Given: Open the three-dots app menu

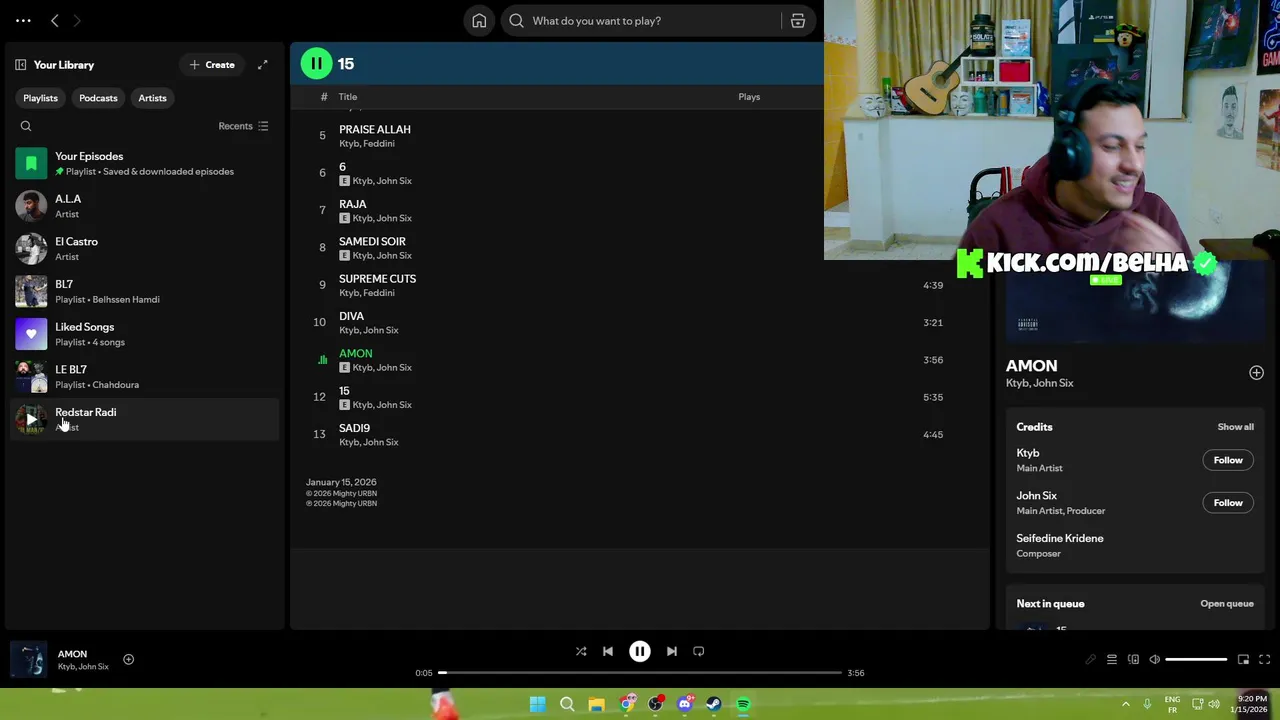Looking at the screenshot, I should click(x=23, y=21).
